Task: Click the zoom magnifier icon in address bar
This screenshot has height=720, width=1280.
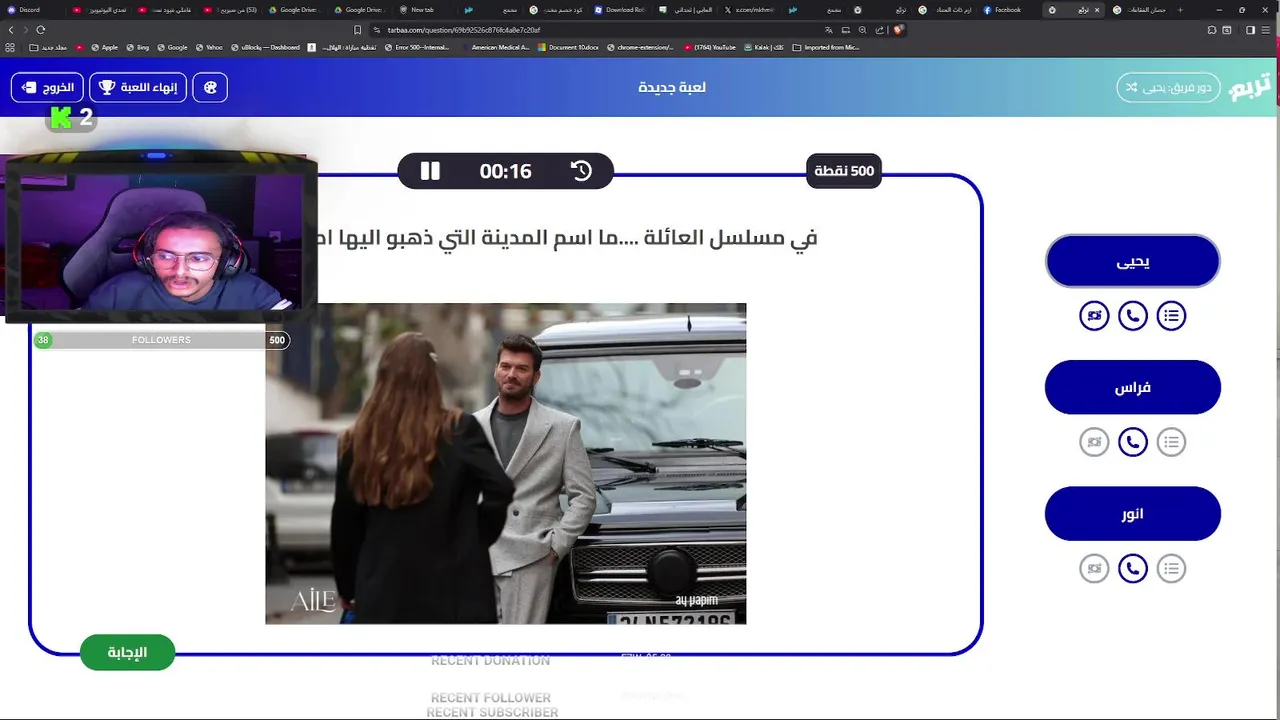Action: coord(862,30)
